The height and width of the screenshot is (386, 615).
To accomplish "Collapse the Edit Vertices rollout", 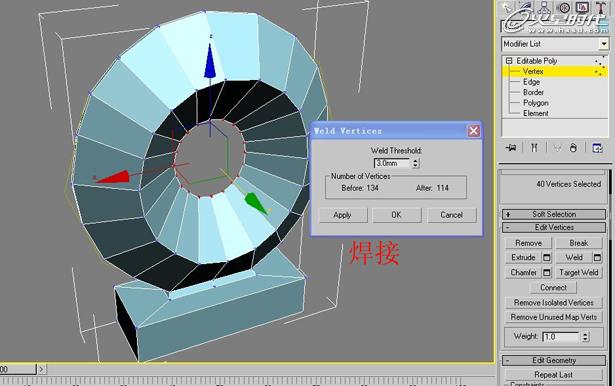I will 554,228.
